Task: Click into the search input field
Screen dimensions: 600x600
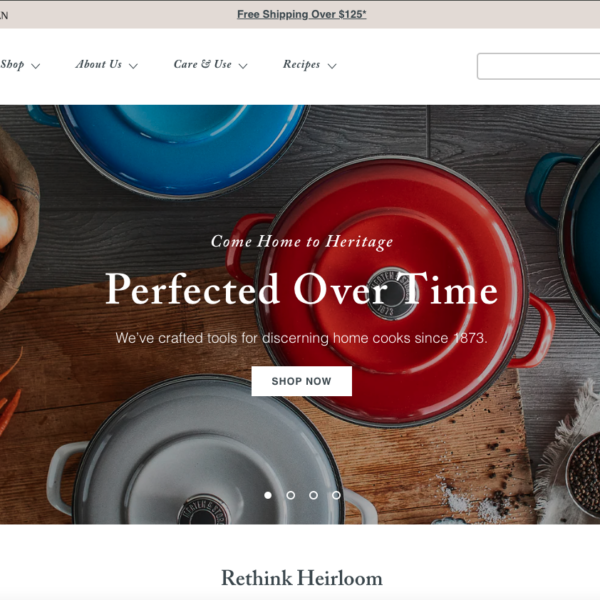Action: 538,66
